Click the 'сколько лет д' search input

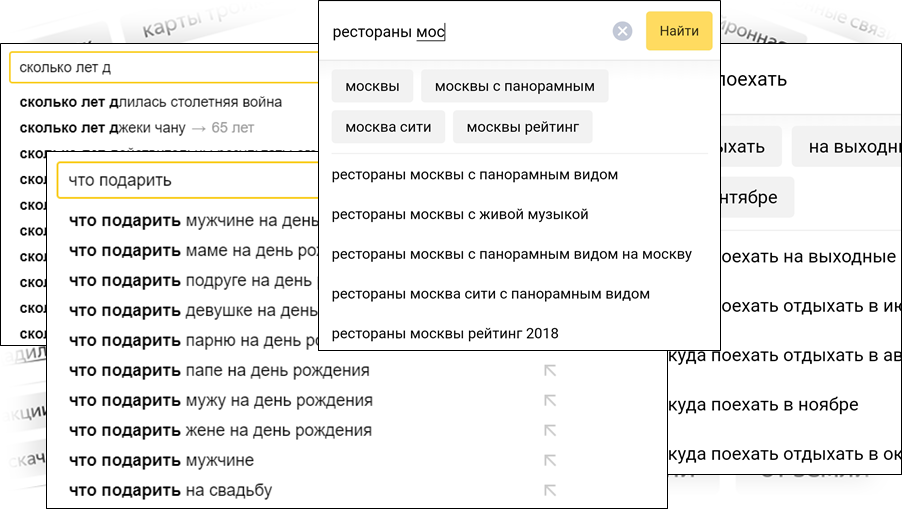[164, 68]
